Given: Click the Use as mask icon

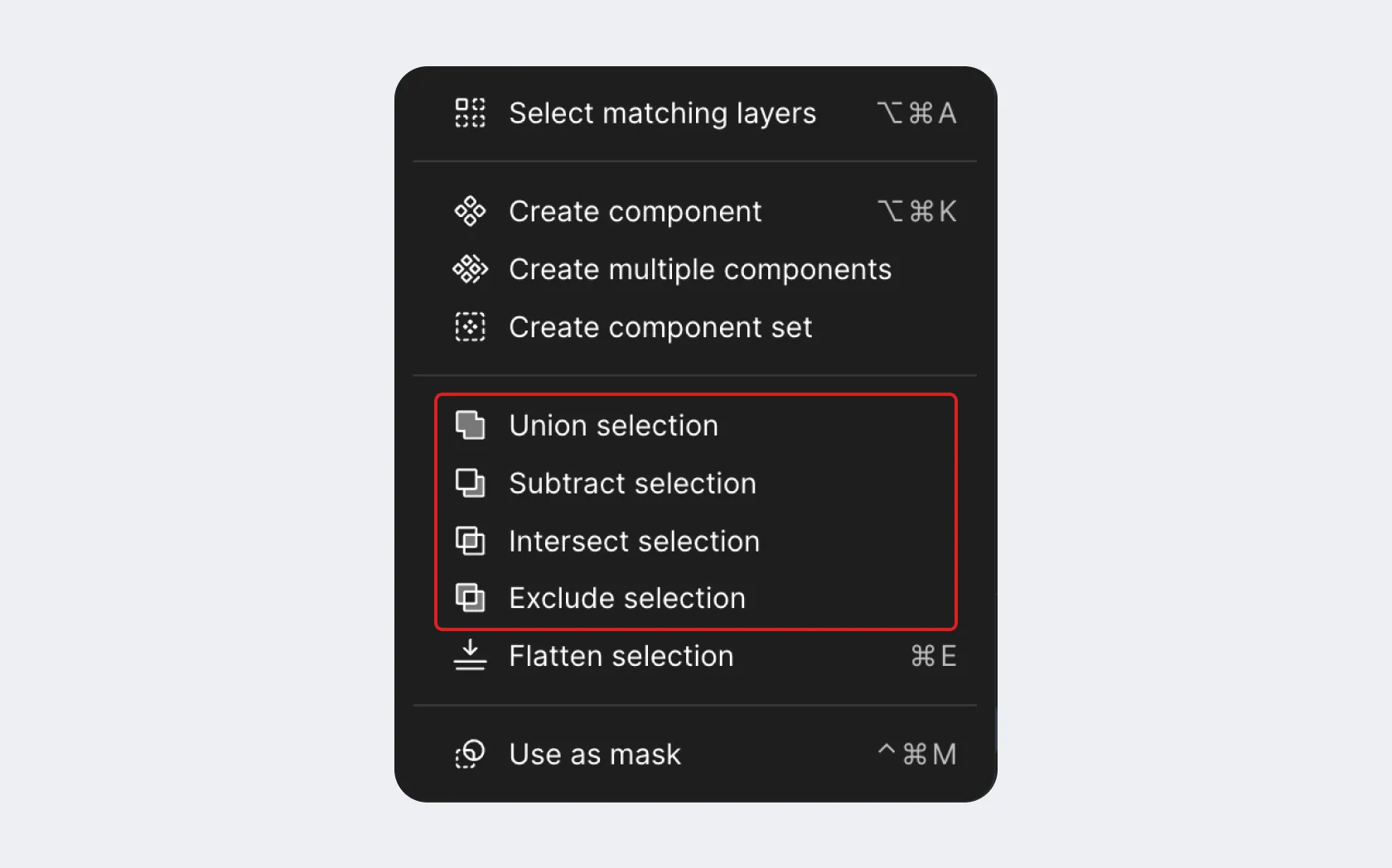Looking at the screenshot, I should click(x=470, y=754).
